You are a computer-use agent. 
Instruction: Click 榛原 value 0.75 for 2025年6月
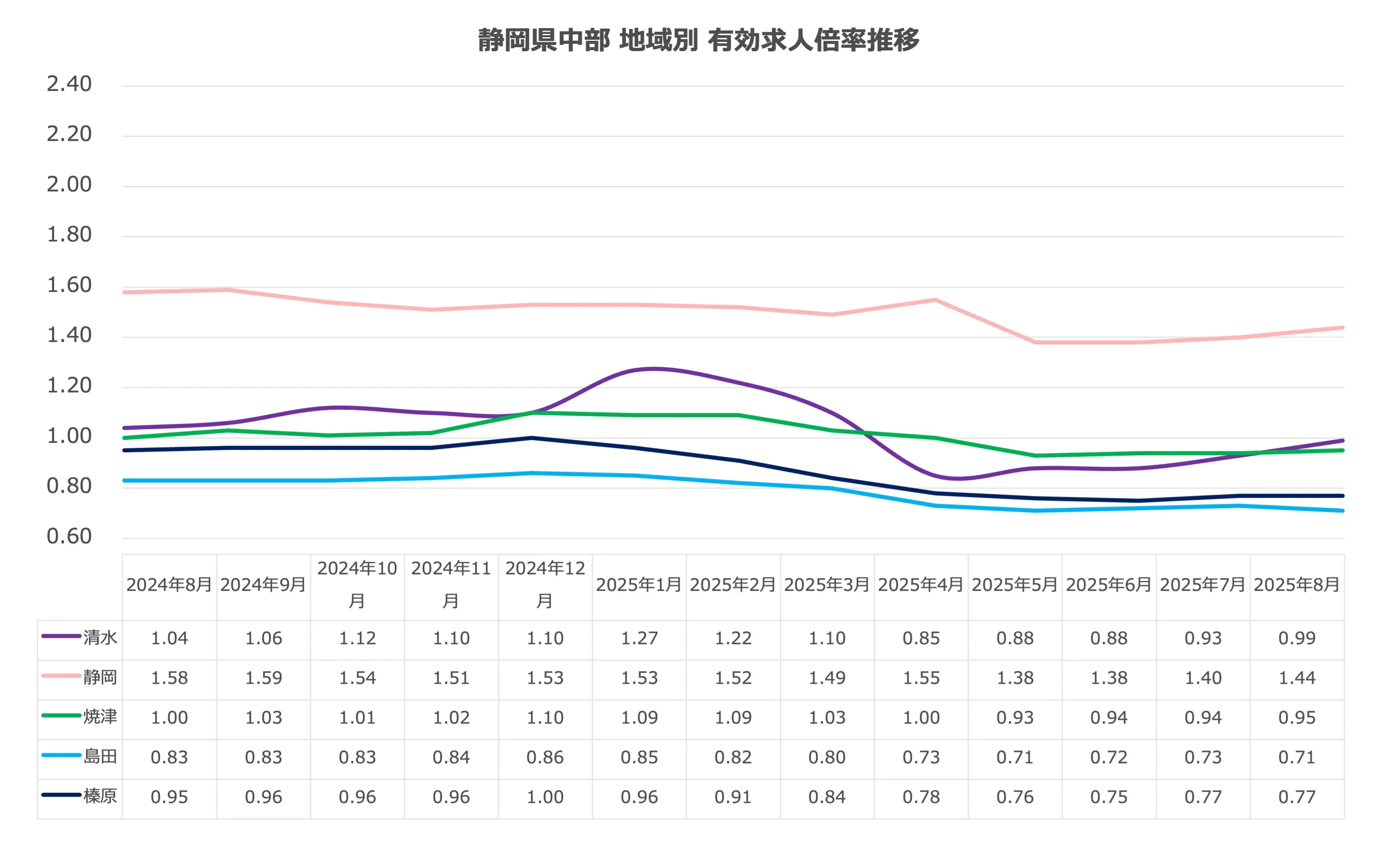coord(1109,797)
